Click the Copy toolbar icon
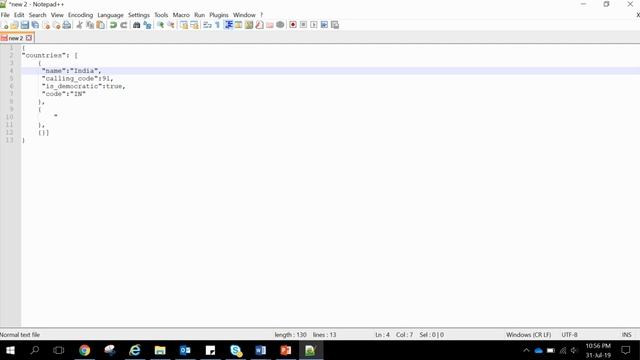640x360 pixels. tap(90, 25)
